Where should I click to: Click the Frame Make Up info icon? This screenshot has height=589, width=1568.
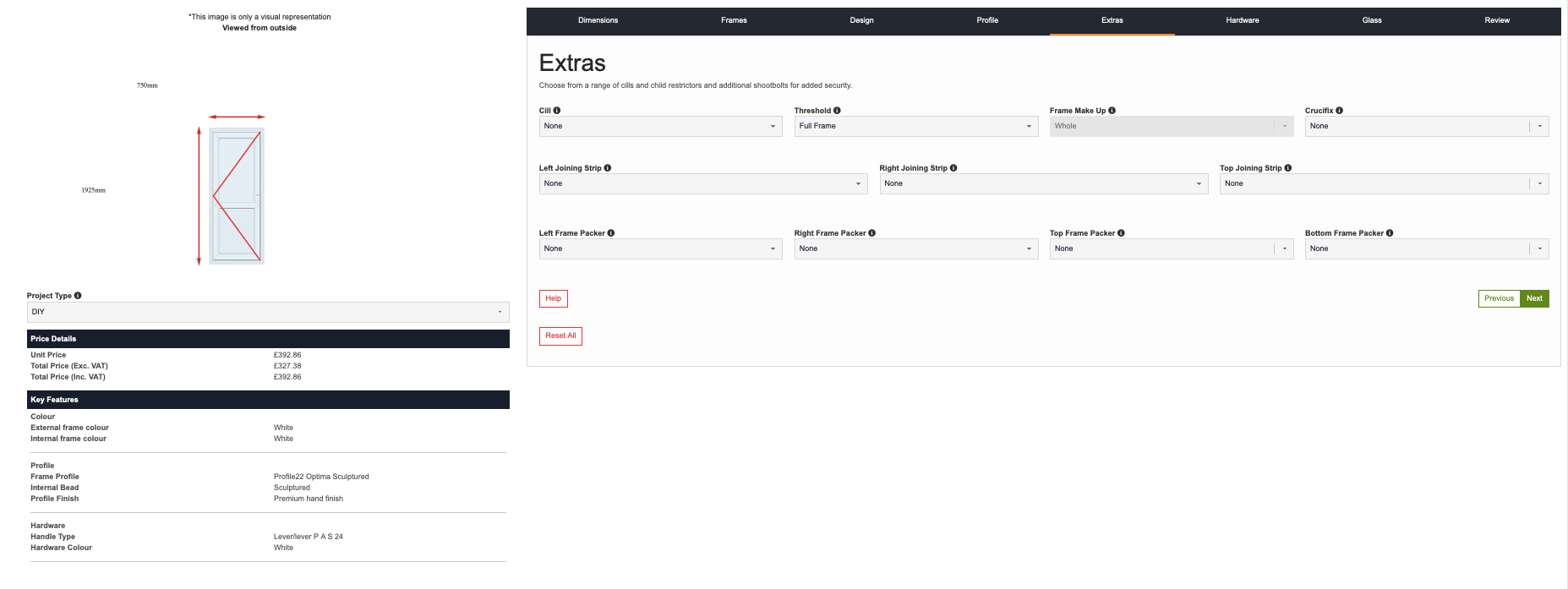(1112, 111)
